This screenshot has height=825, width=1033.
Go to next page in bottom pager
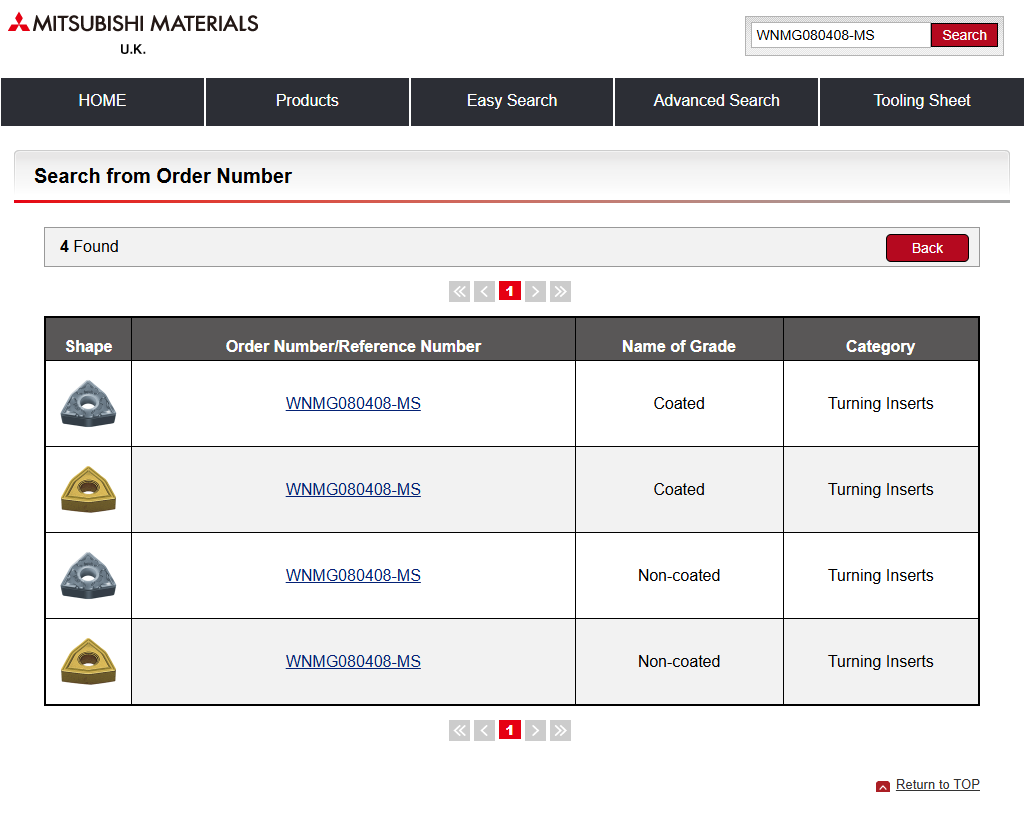point(535,730)
